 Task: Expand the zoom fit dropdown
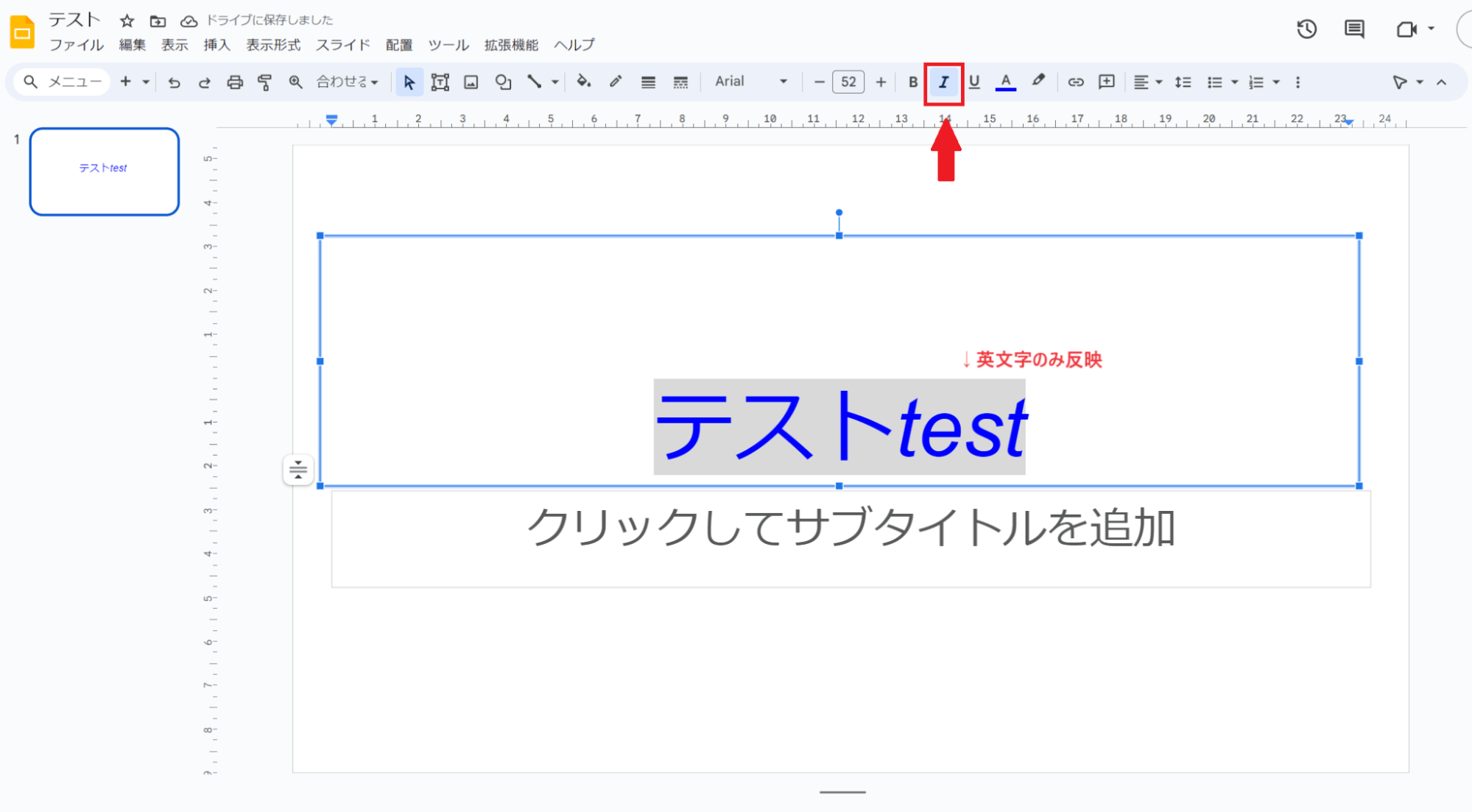348,82
